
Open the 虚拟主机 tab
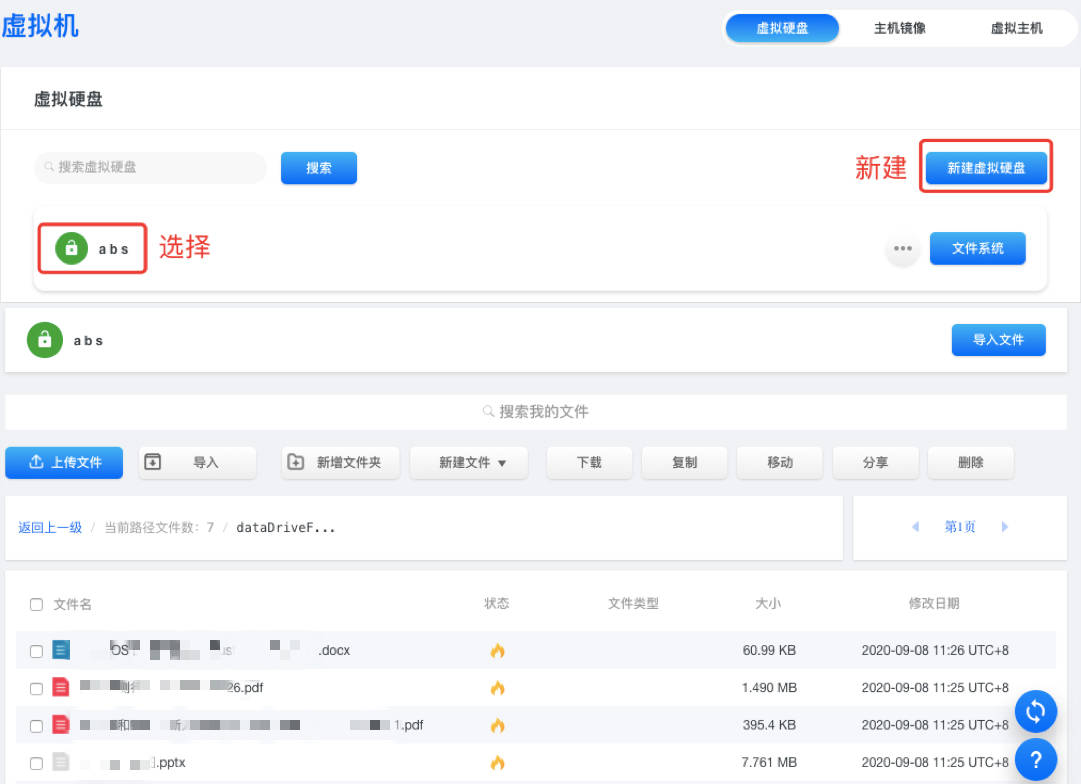coord(1016,28)
